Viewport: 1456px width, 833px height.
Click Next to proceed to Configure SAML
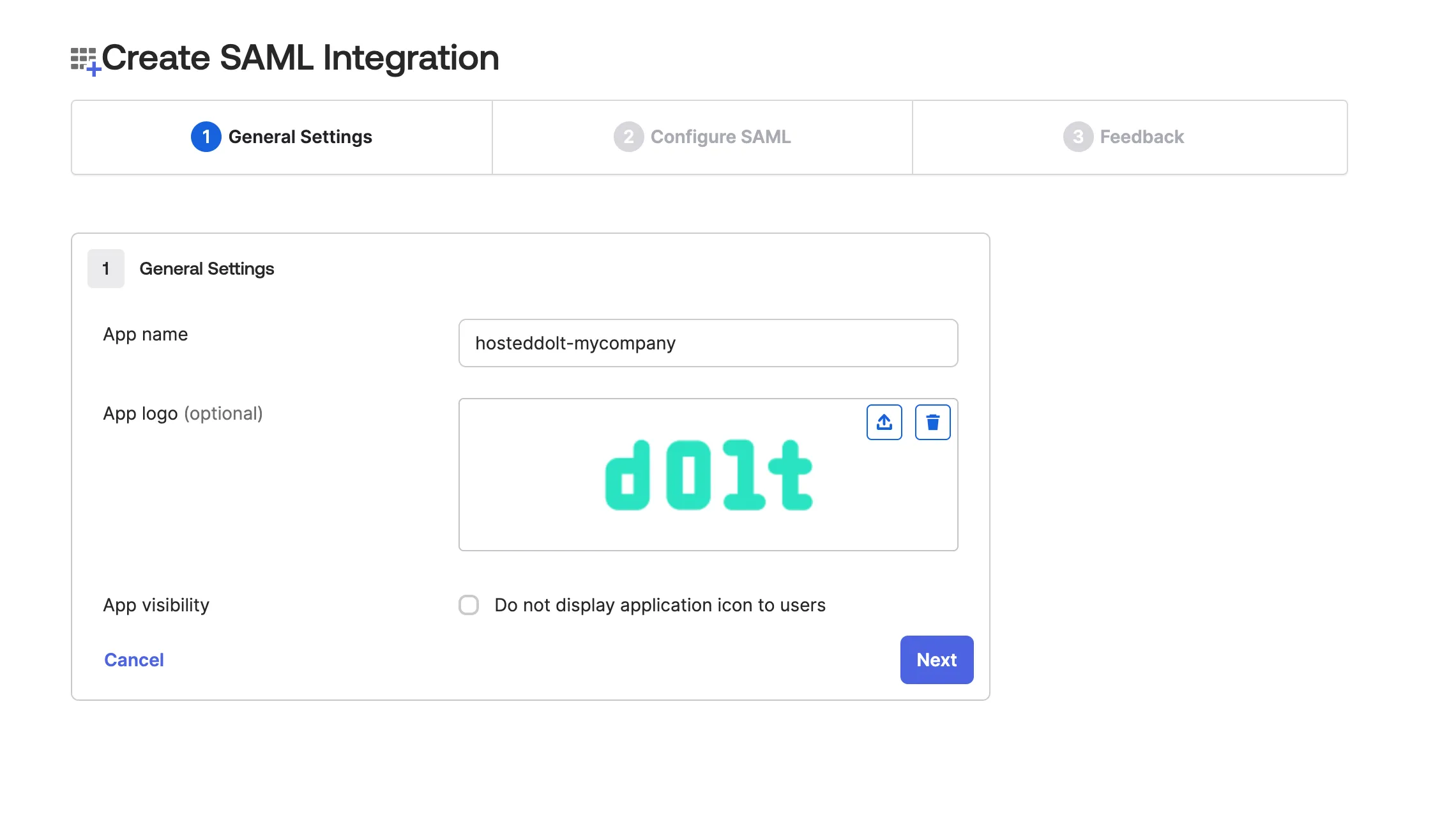936,659
